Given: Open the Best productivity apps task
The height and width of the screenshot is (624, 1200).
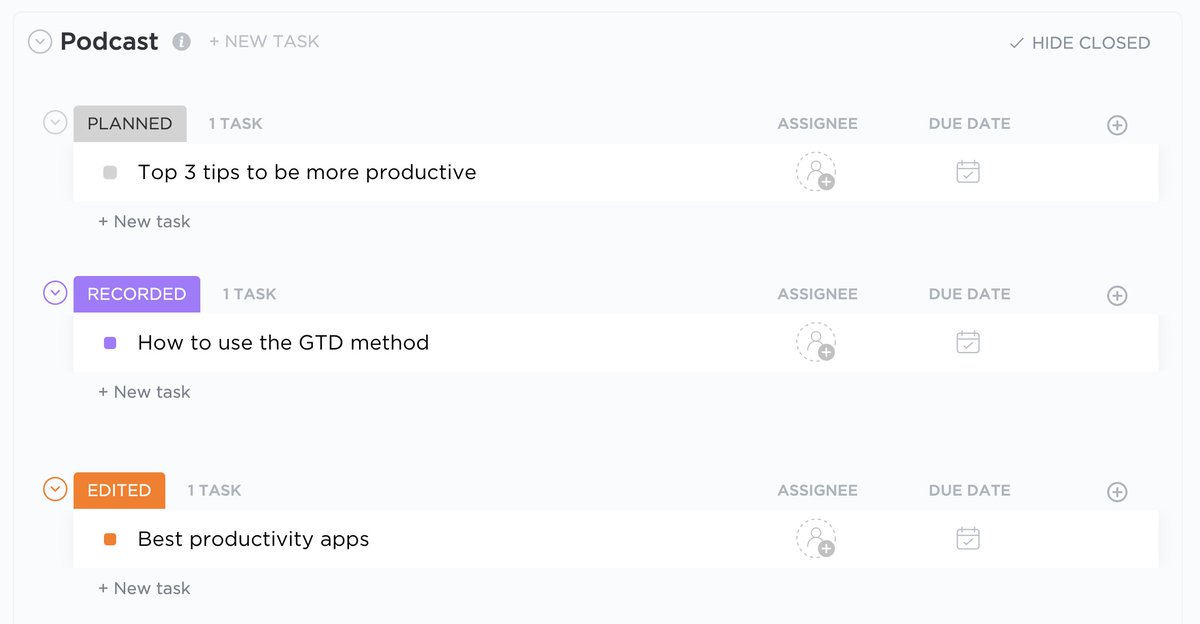Looking at the screenshot, I should coord(253,539).
